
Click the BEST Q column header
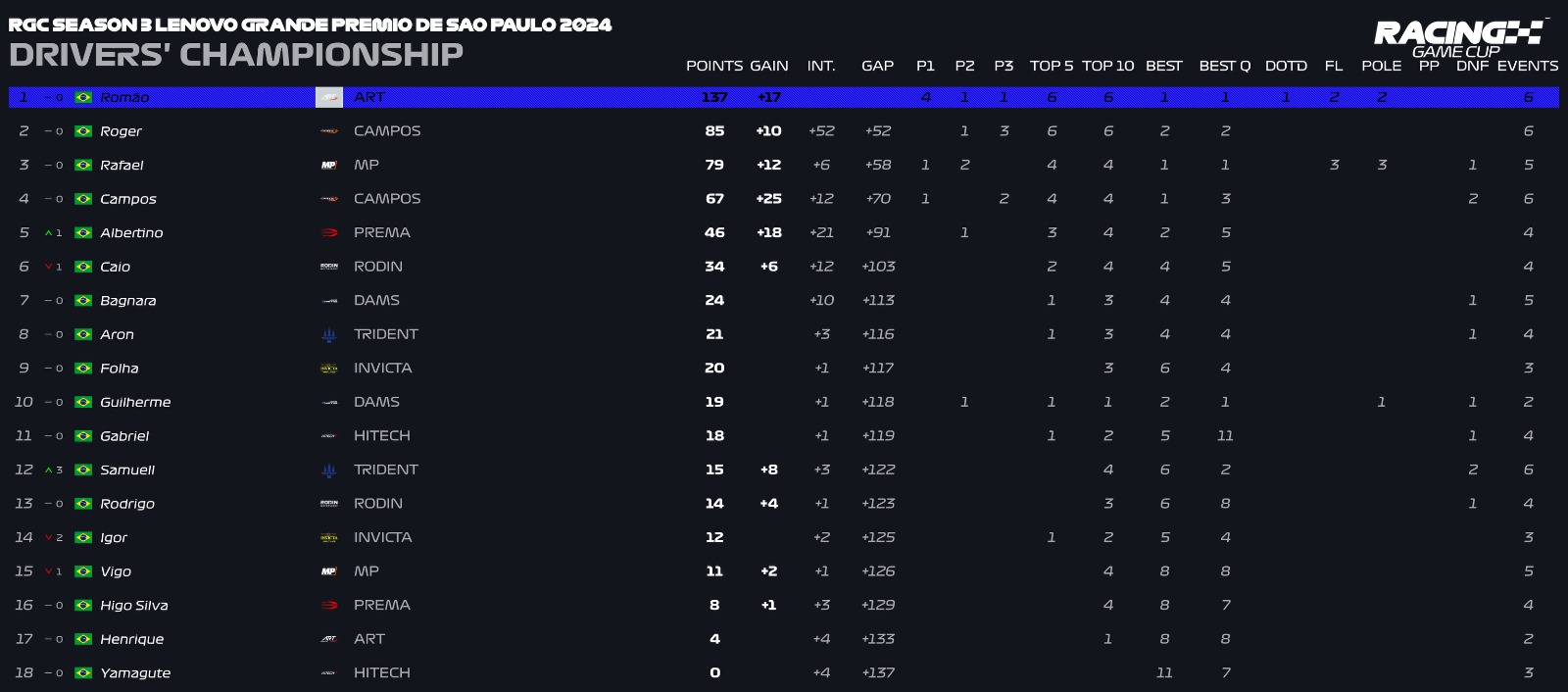coord(1224,66)
